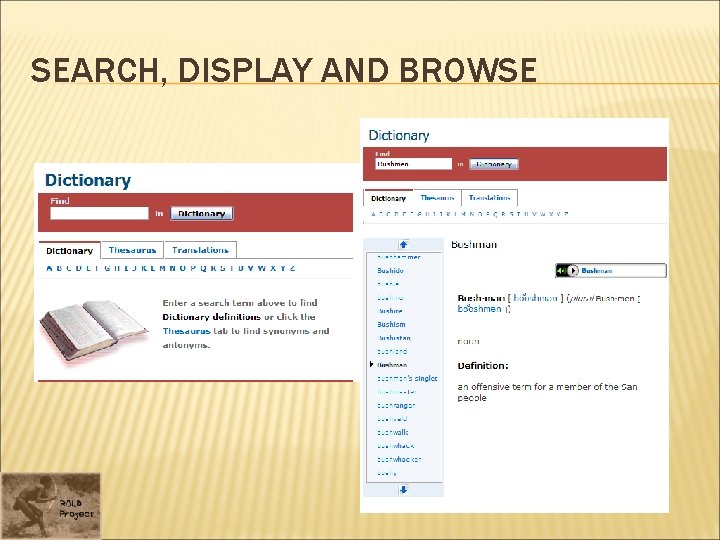Select Dictionary tab in left panel
The height and width of the screenshot is (540, 720).
click(69, 251)
